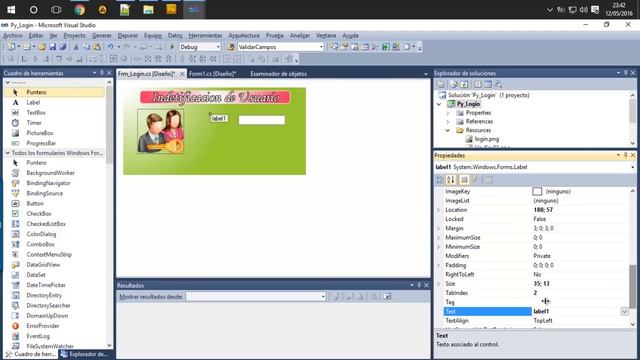Viewport: 640px width, 360px height.
Task: Click the Categorized view icon in Propiedades
Action: point(440,180)
